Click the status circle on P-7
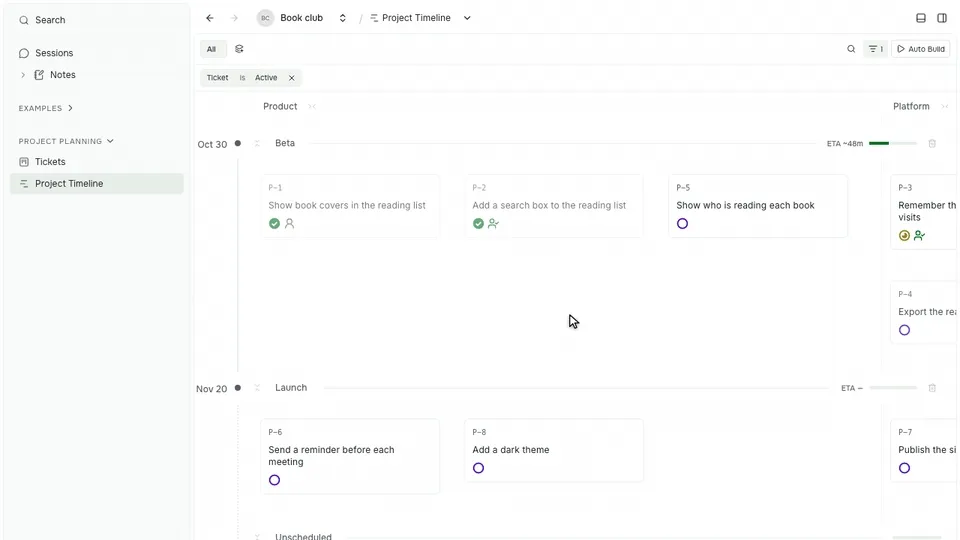 point(904,468)
